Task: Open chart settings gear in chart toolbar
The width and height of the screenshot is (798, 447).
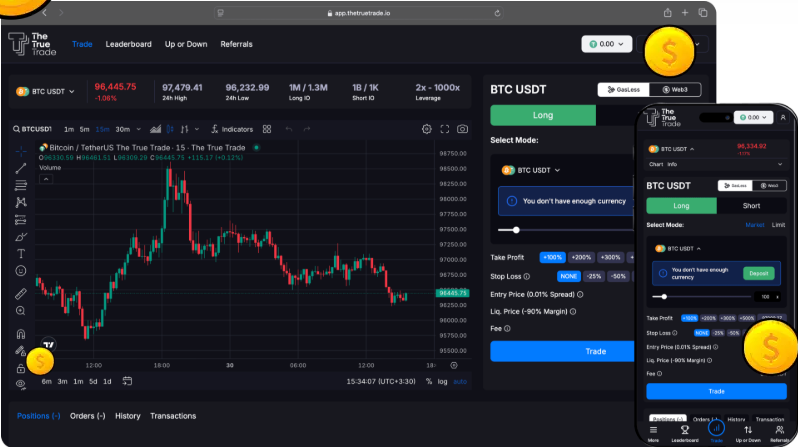Action: click(x=426, y=129)
